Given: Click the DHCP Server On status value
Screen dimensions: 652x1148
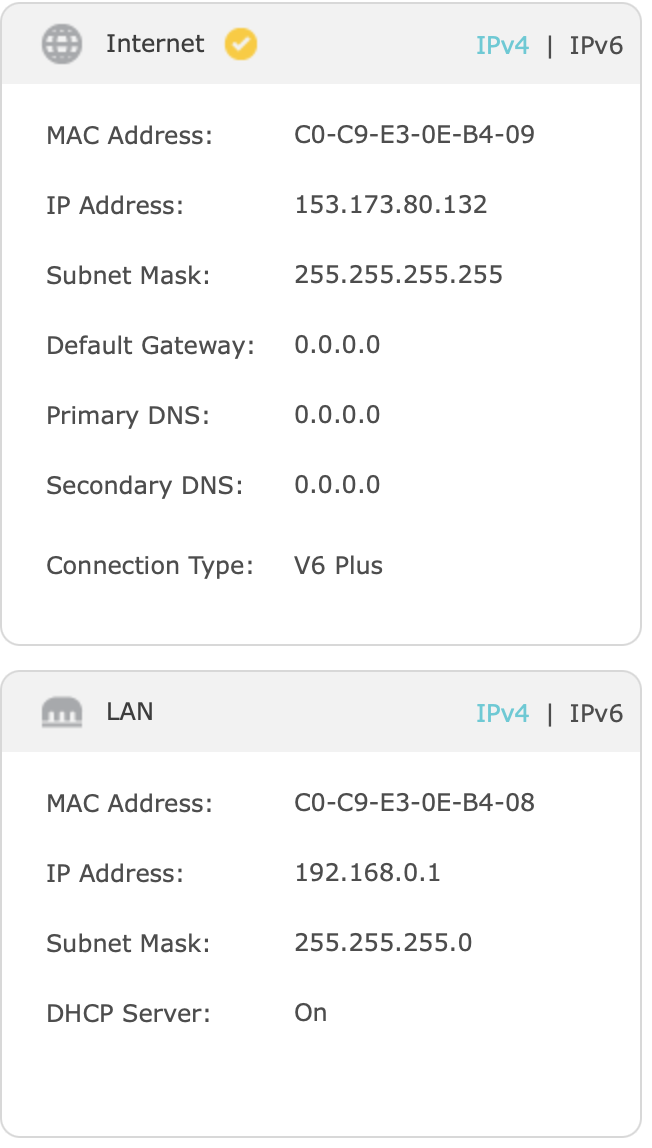Looking at the screenshot, I should click(x=310, y=1012).
